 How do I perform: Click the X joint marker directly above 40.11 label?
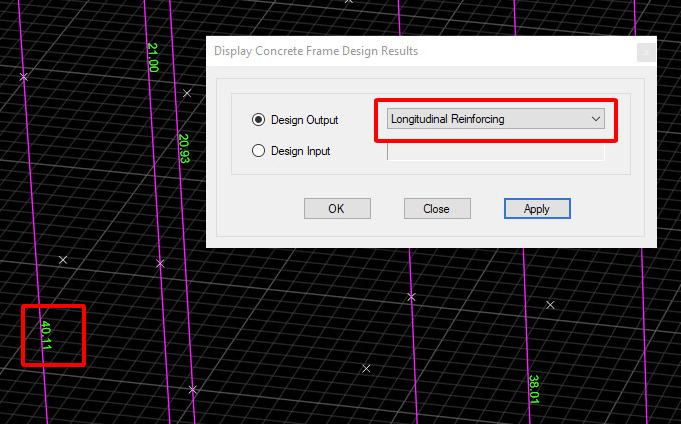click(x=63, y=260)
